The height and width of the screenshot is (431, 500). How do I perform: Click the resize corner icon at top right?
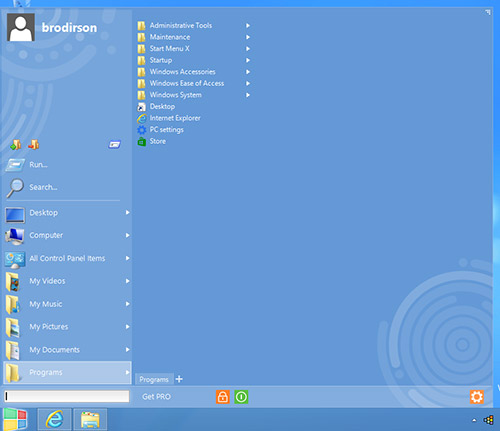(x=488, y=12)
